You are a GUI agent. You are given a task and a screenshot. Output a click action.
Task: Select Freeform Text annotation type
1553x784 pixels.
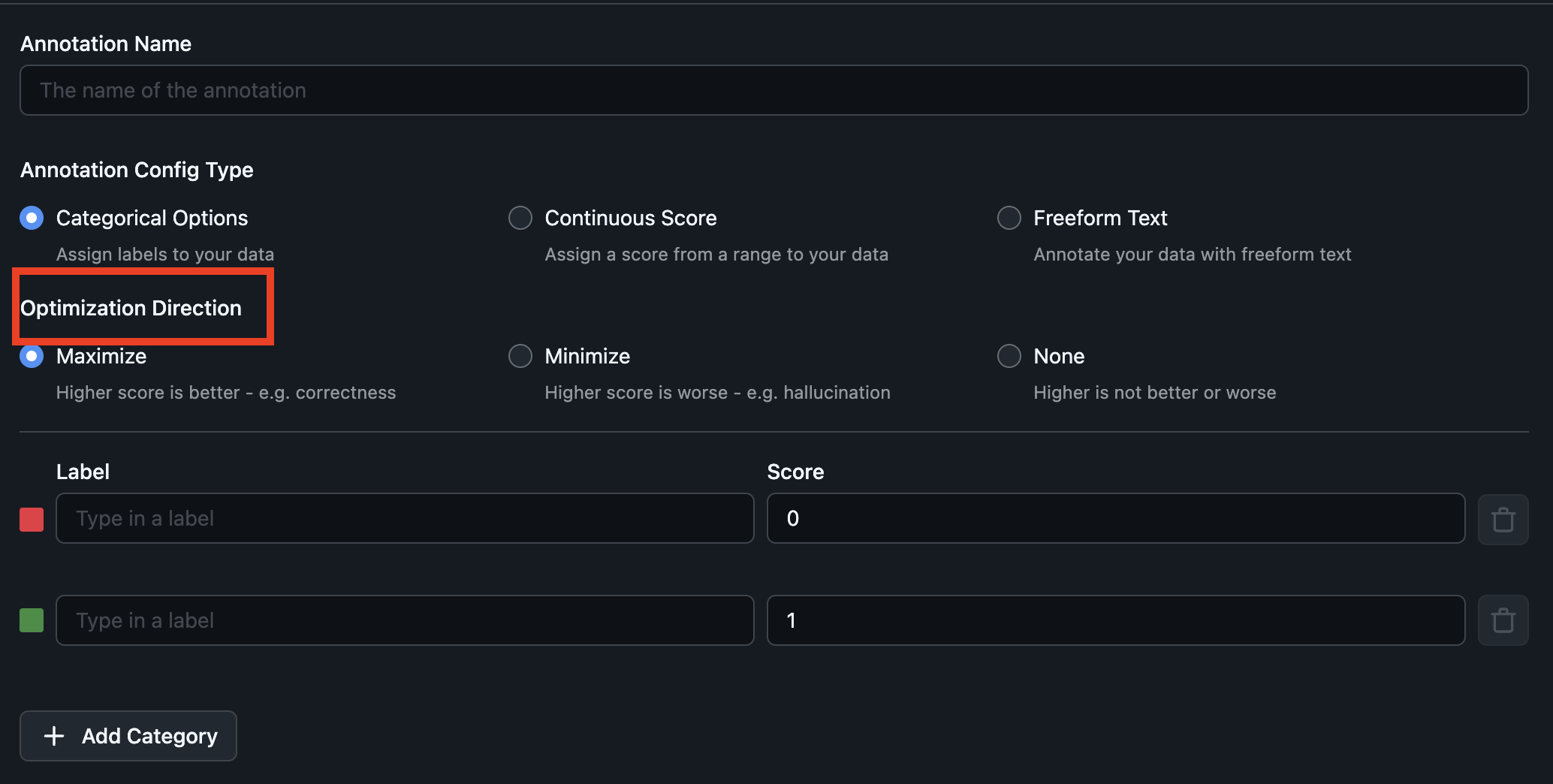tap(1009, 218)
